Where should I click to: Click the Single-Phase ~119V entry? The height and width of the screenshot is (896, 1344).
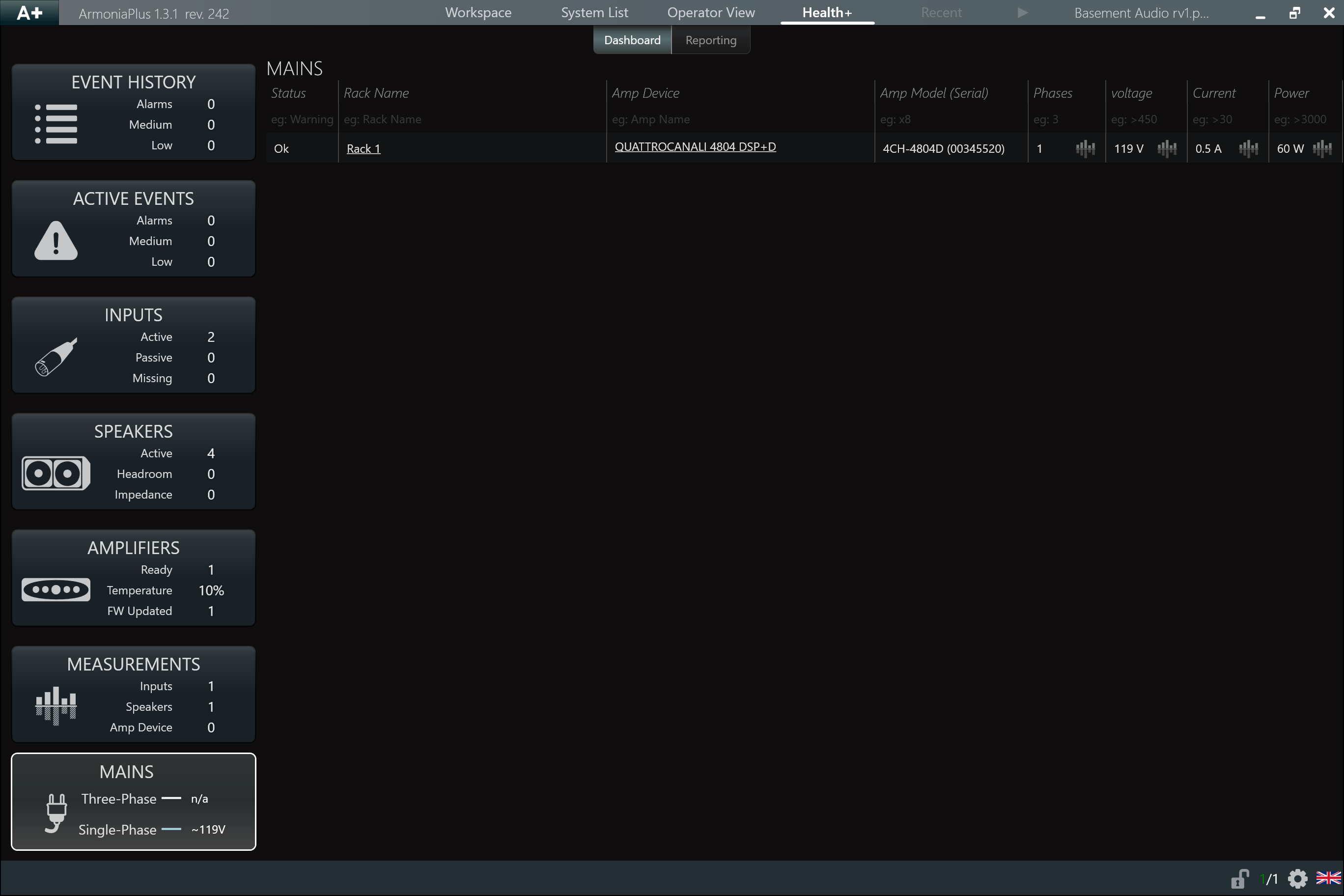(152, 830)
